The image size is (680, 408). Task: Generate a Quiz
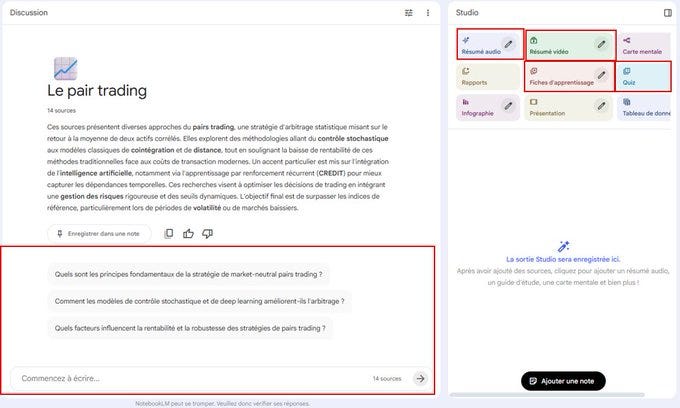pos(644,76)
